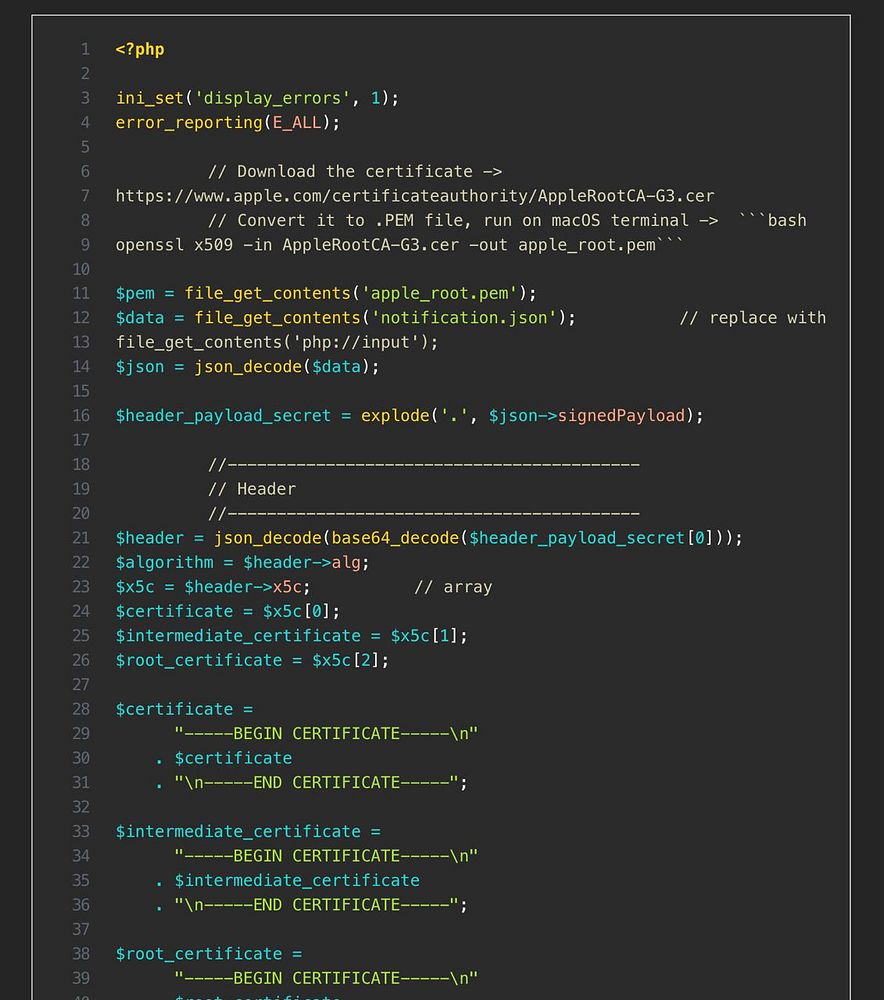Viewport: 884px width, 1000px height.
Task: Click '. $intermediate_certificate' on line 35
Action: point(287,881)
